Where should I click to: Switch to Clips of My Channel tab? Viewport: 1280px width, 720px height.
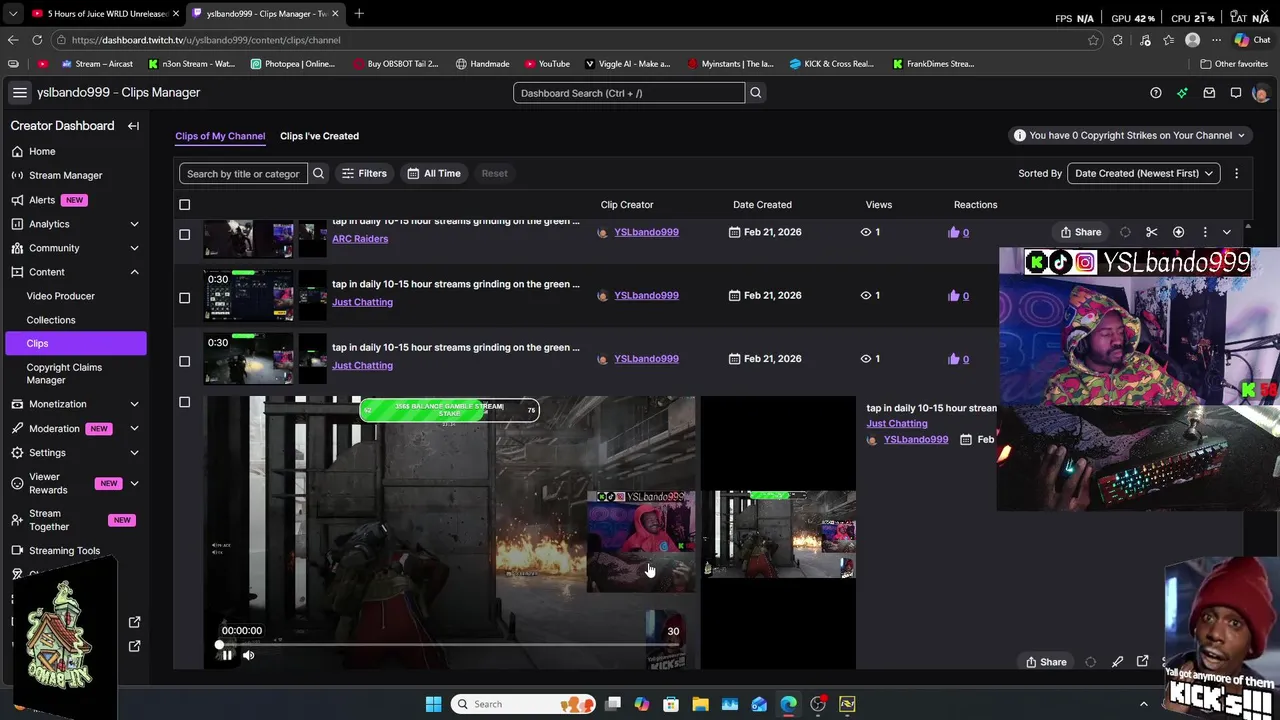(x=220, y=136)
